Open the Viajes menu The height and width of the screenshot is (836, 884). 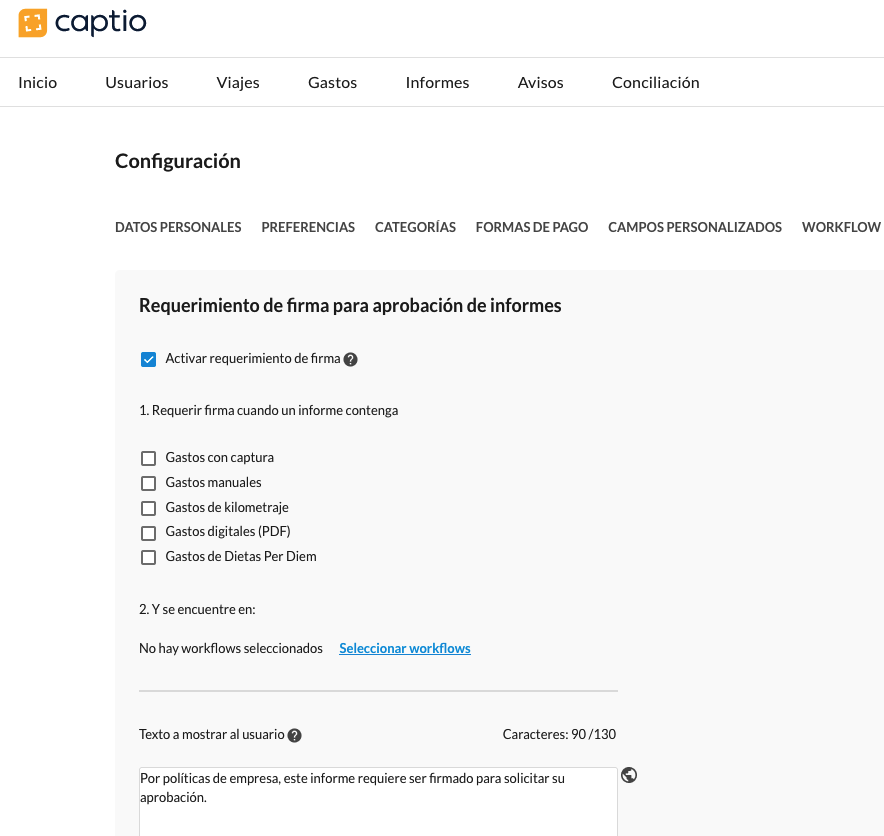click(x=238, y=82)
